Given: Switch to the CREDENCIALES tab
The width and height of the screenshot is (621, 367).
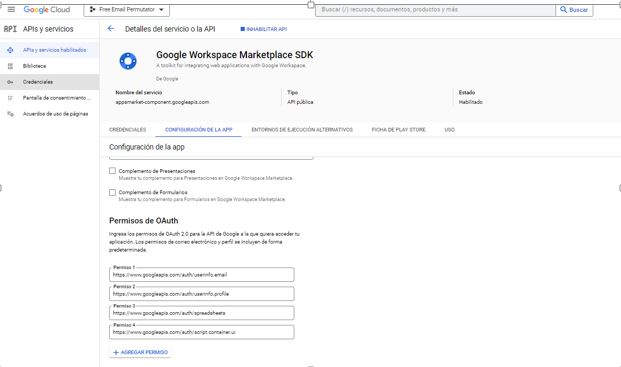Looking at the screenshot, I should tap(128, 129).
